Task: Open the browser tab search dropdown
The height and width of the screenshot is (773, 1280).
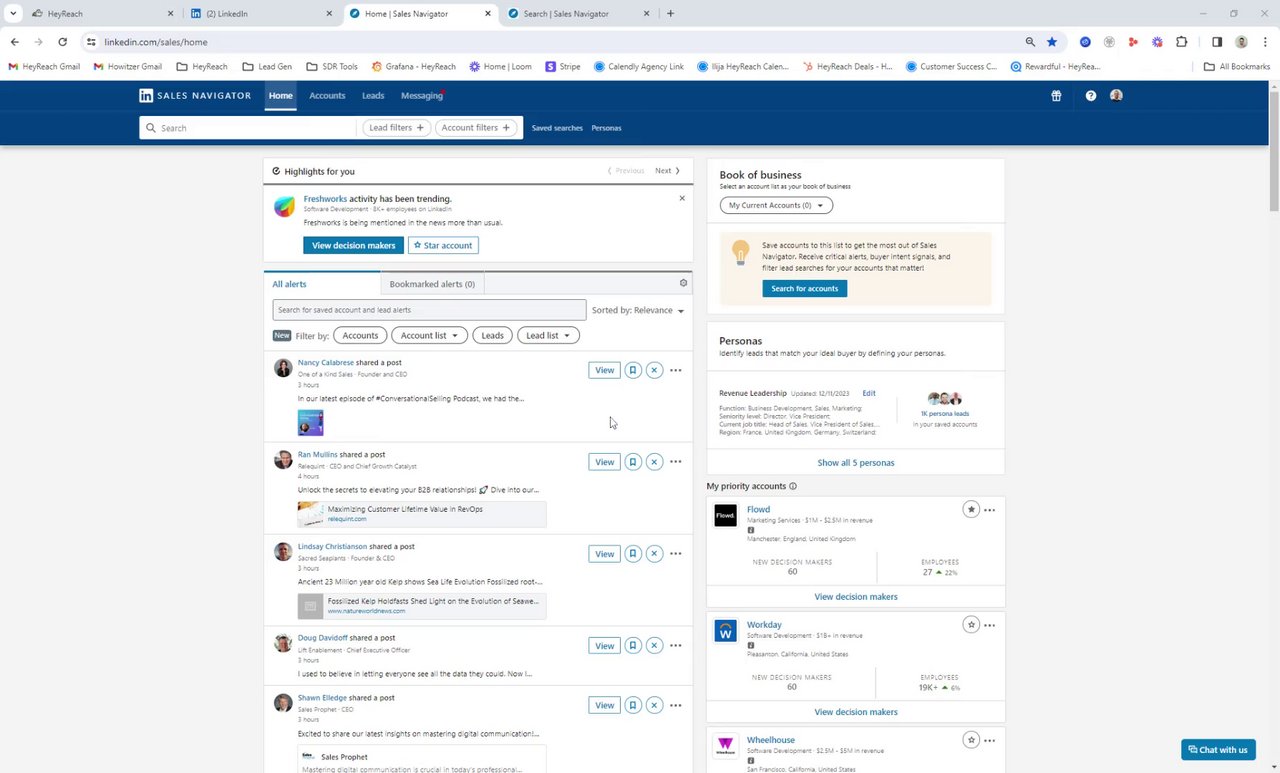Action: coord(13,14)
